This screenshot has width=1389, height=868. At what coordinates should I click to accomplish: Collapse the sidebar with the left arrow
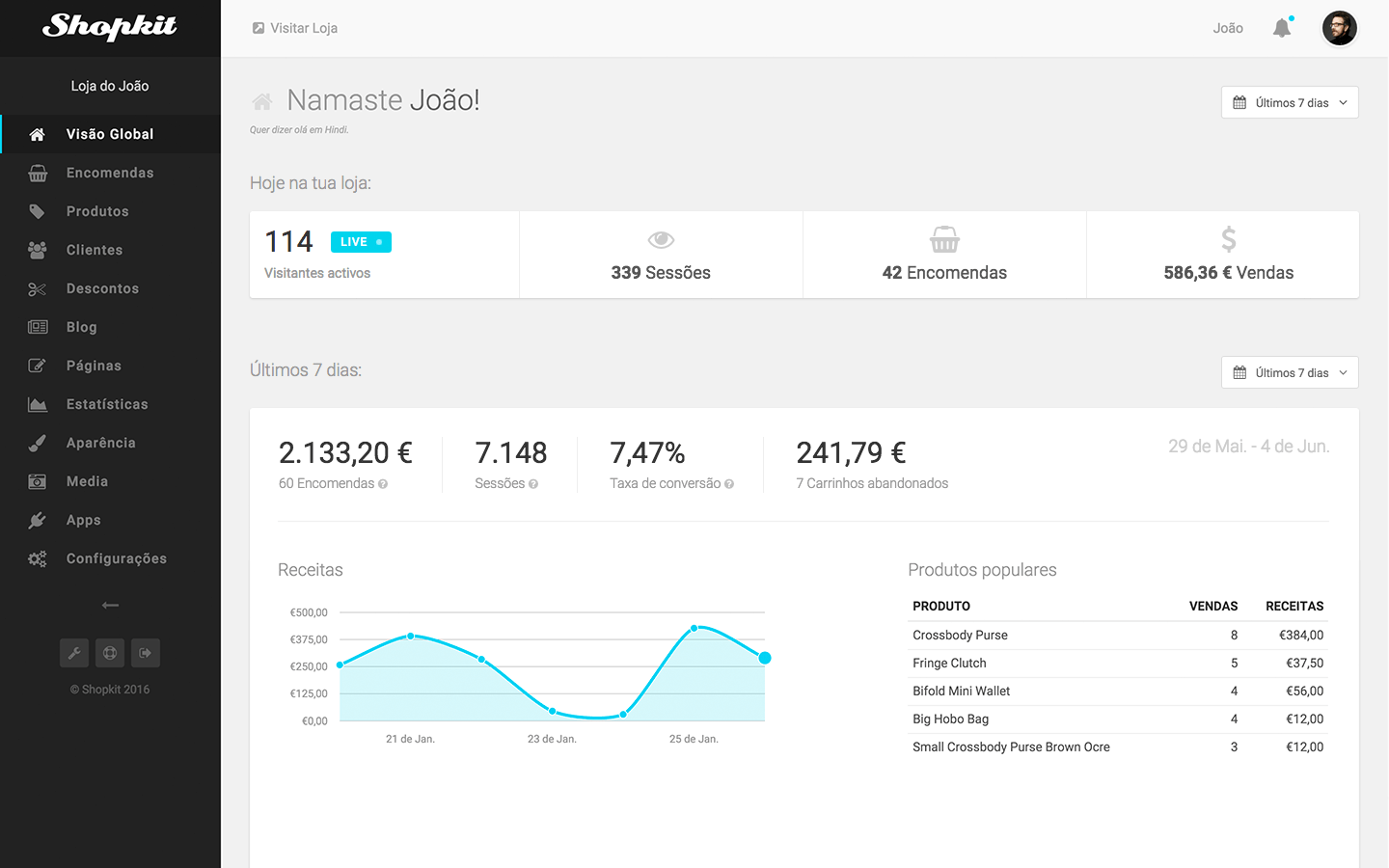110,605
